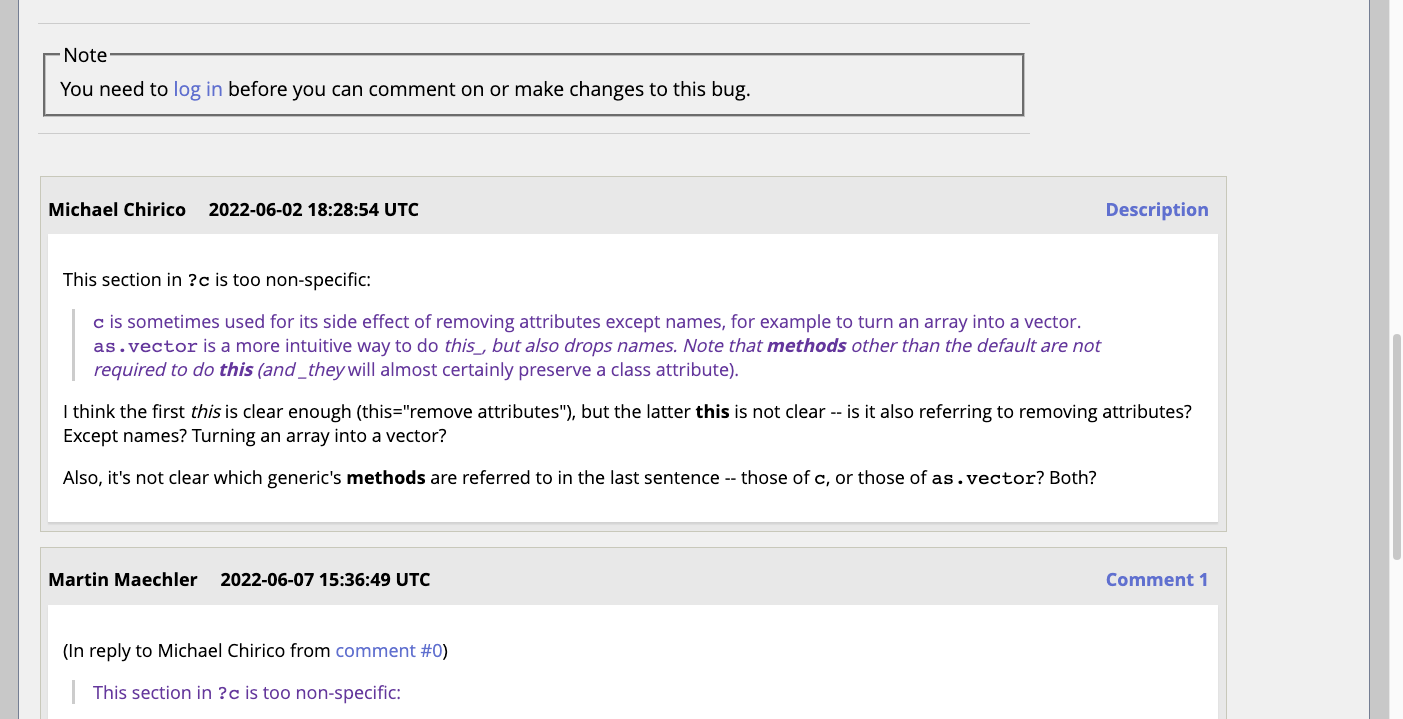Click the vertical scrollbar thumb

tap(1396, 447)
